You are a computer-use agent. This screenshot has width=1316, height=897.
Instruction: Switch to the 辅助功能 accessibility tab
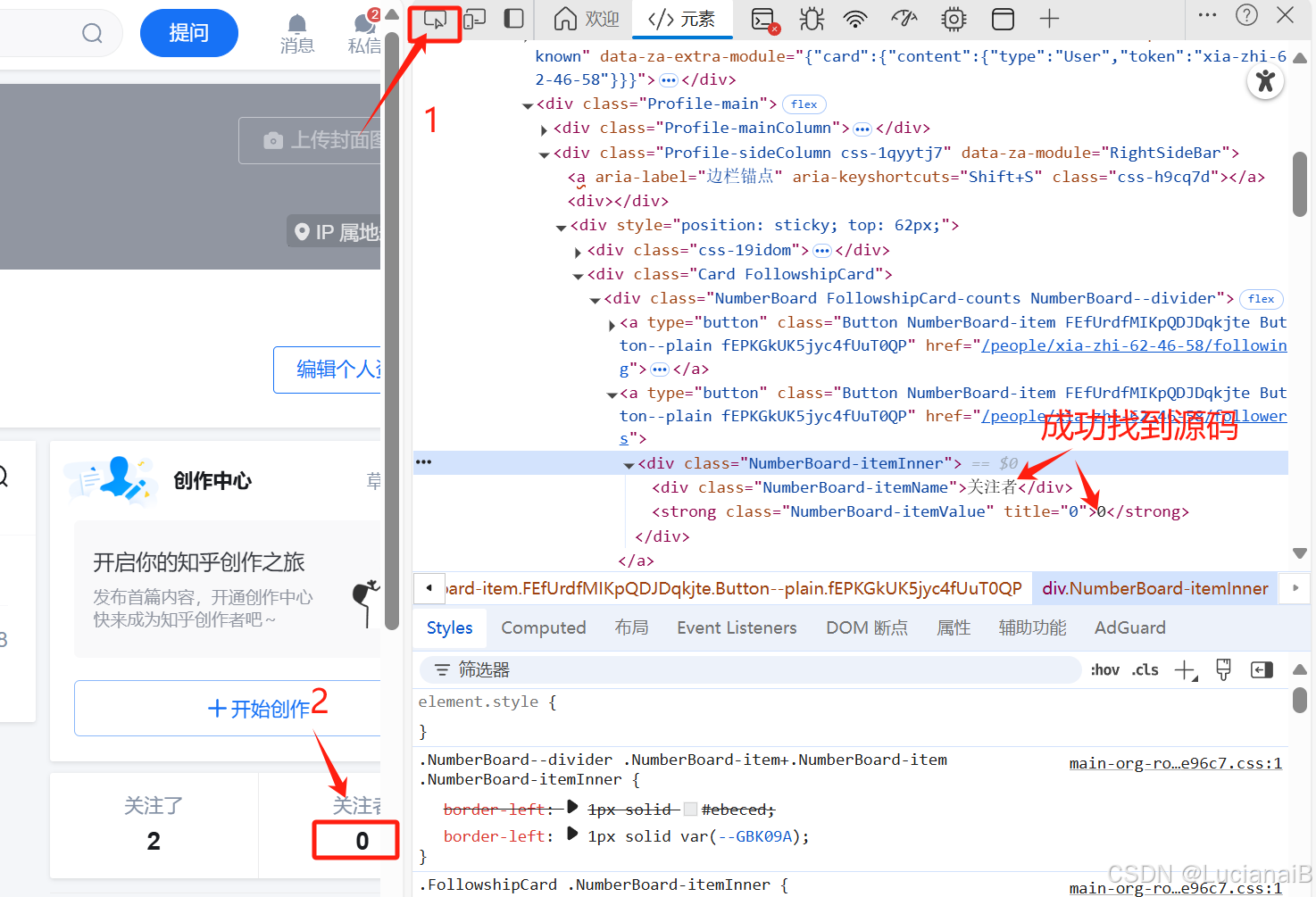tap(1032, 627)
